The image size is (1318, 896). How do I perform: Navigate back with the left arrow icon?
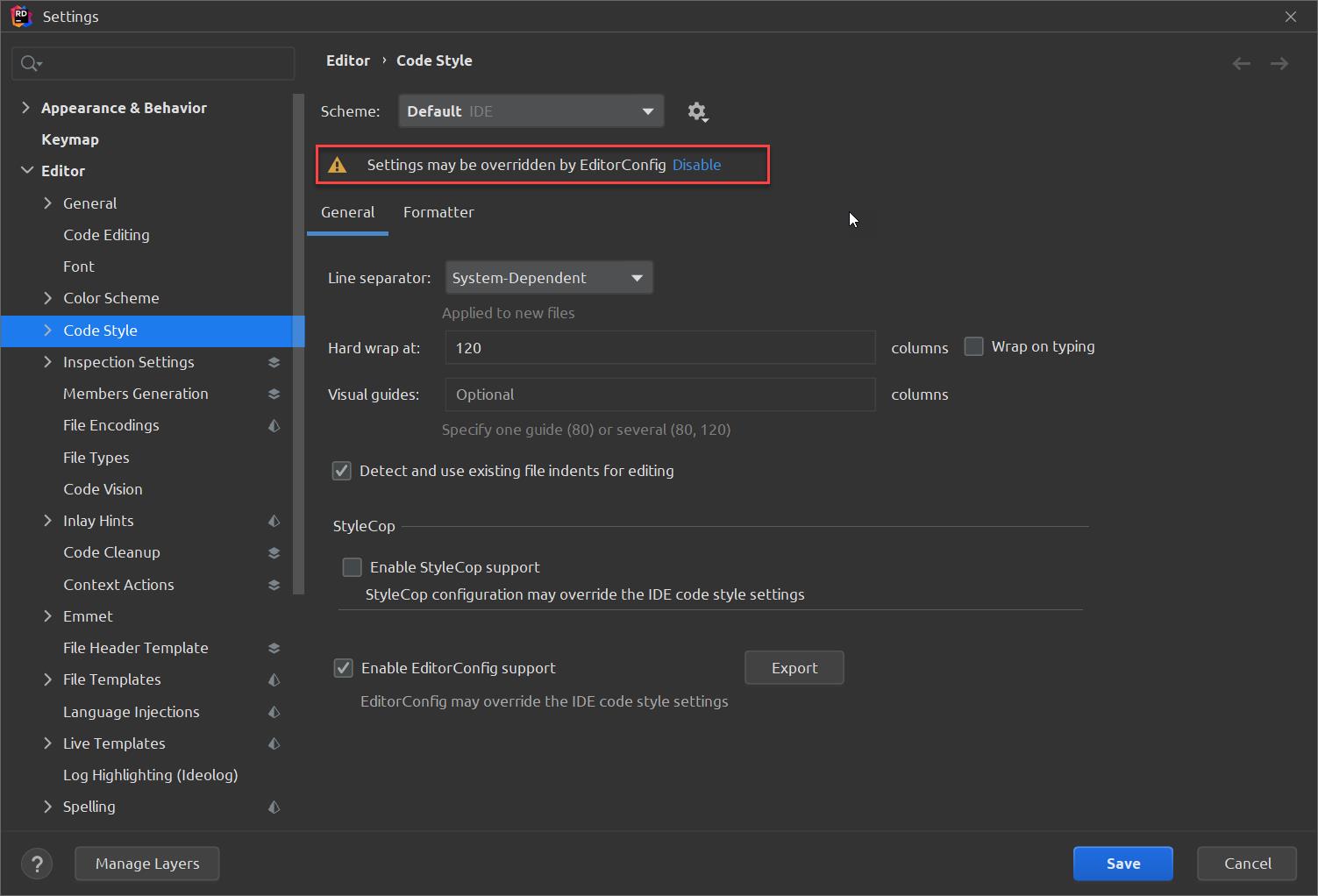pos(1241,63)
